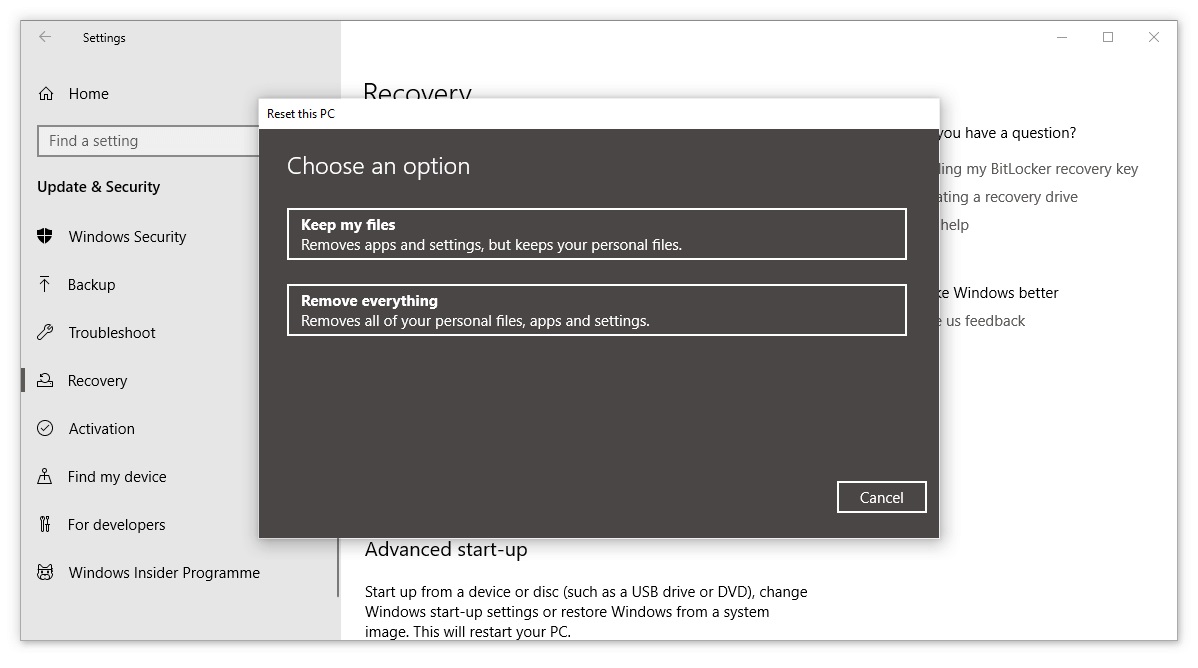Click the back arrow in Settings header
1198x668 pixels.
pos(45,37)
